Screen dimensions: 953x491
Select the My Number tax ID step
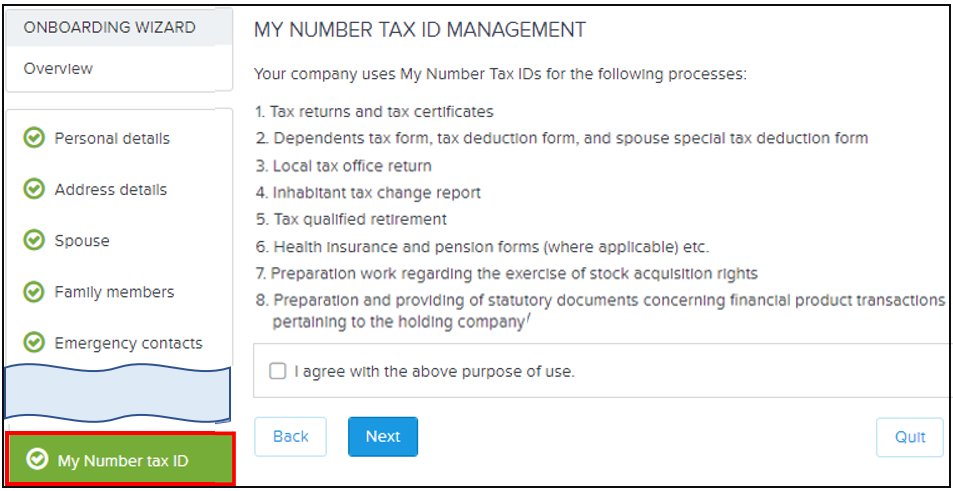pyautogui.click(x=123, y=461)
